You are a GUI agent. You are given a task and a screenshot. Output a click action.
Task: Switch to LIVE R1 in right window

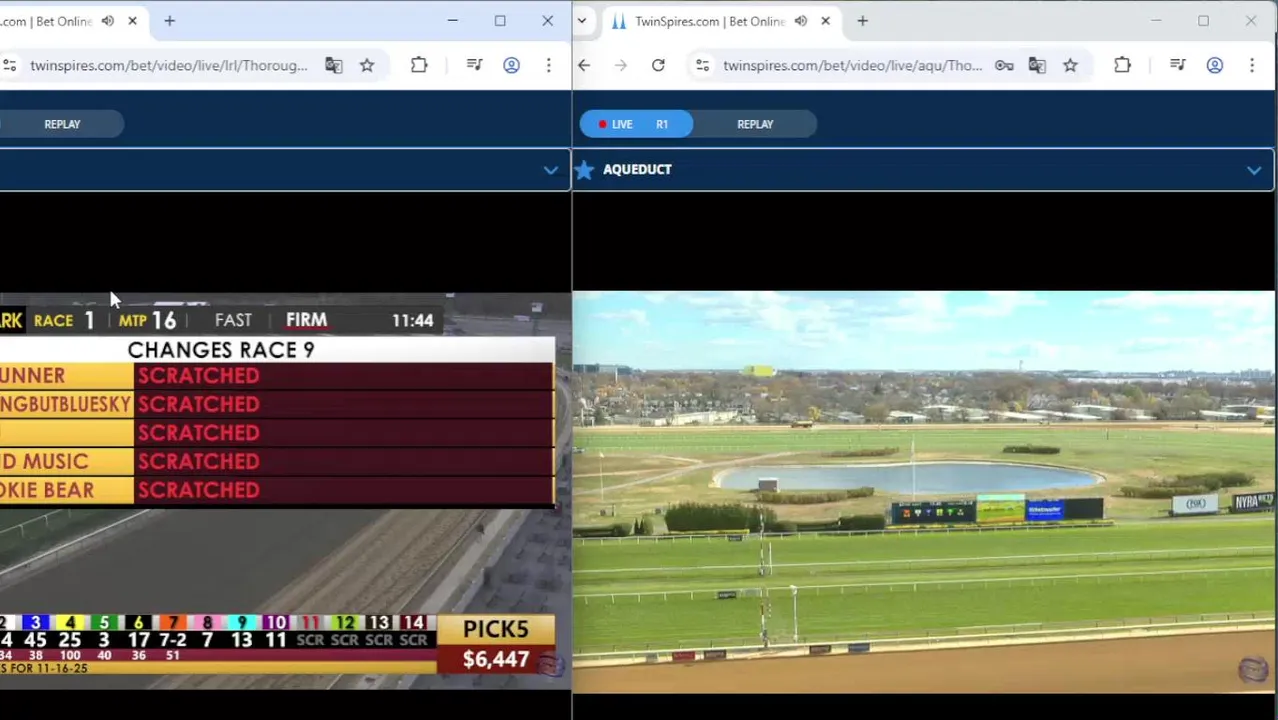pyautogui.click(x=636, y=124)
